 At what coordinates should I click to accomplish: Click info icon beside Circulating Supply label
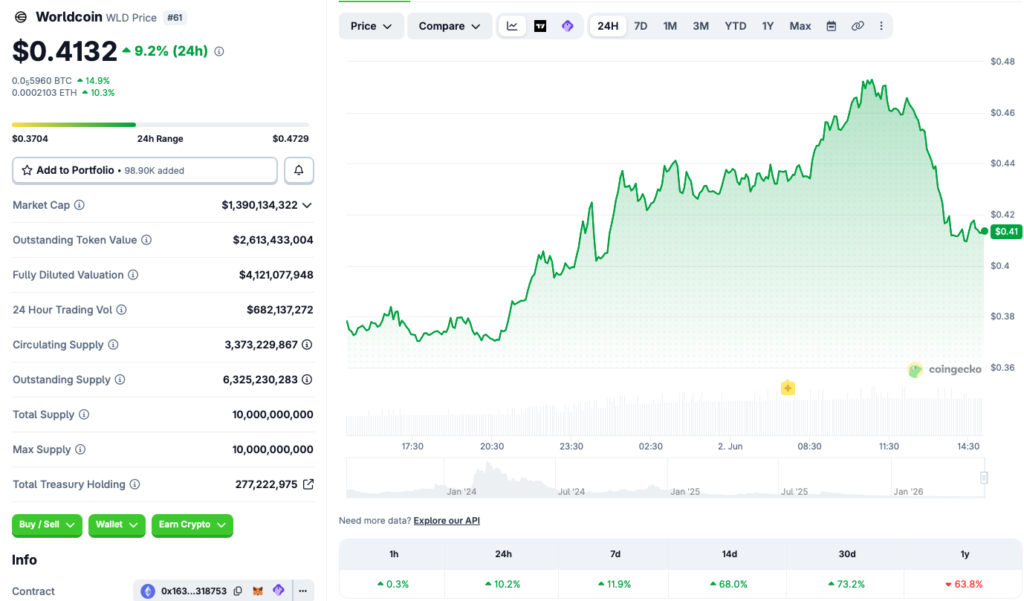[113, 344]
